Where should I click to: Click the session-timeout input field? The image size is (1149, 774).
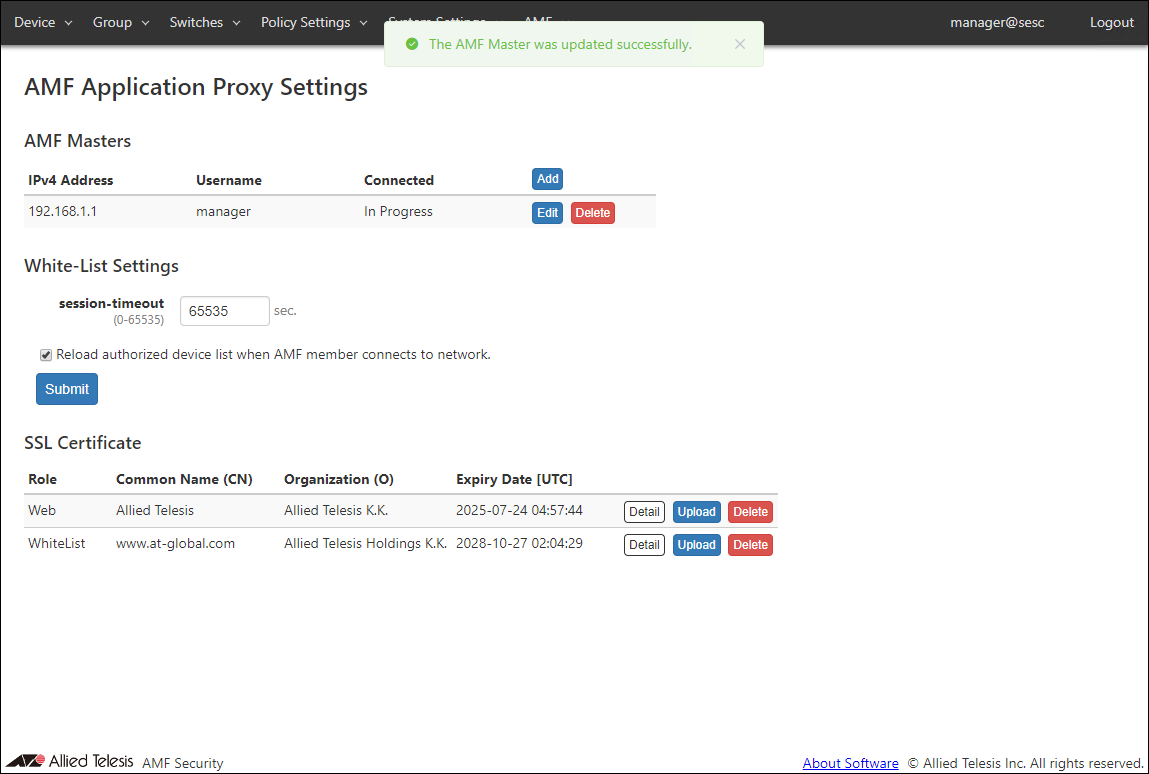(224, 311)
